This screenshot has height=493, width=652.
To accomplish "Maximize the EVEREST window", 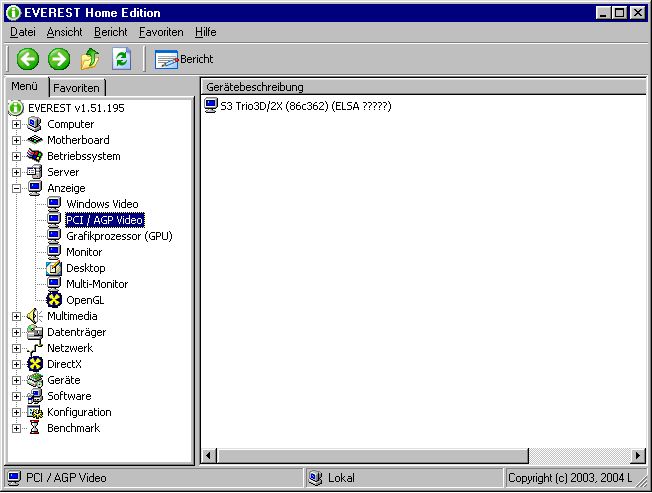I will pos(620,12).
